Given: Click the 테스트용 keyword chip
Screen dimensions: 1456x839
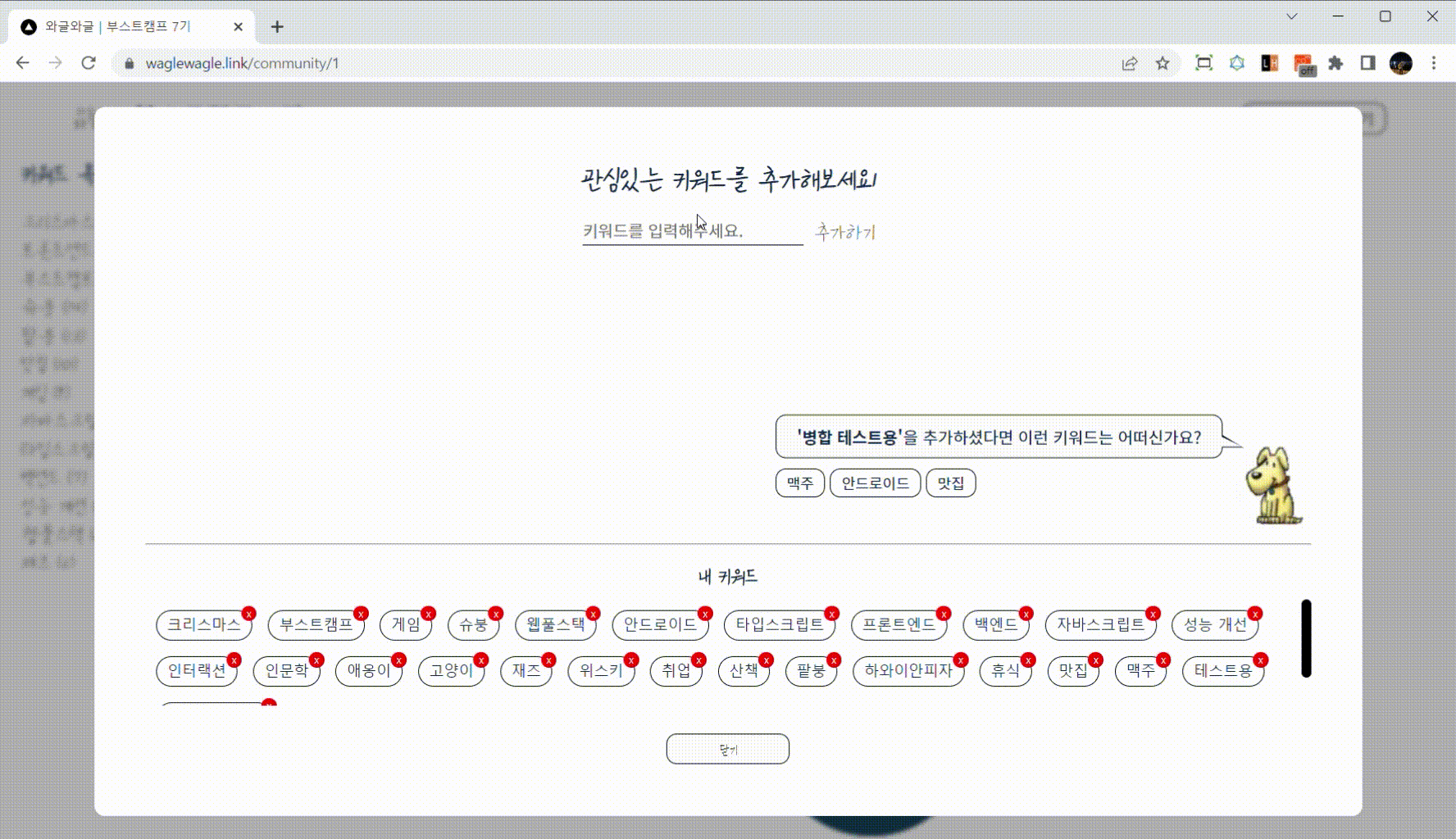Looking at the screenshot, I should [x=1223, y=671].
